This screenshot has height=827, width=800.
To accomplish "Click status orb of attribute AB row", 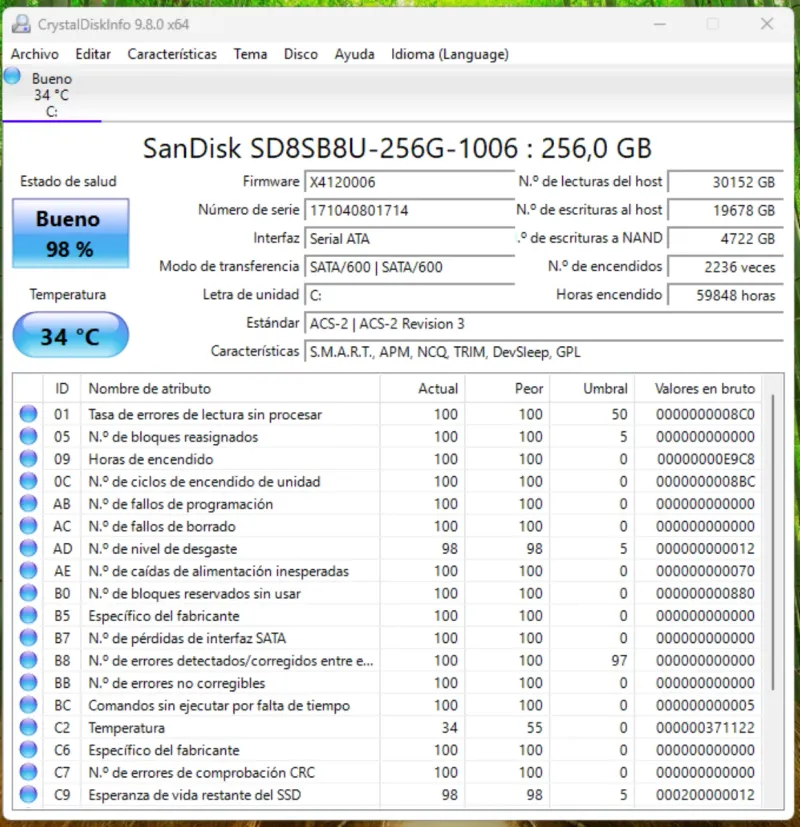I will tap(28, 504).
